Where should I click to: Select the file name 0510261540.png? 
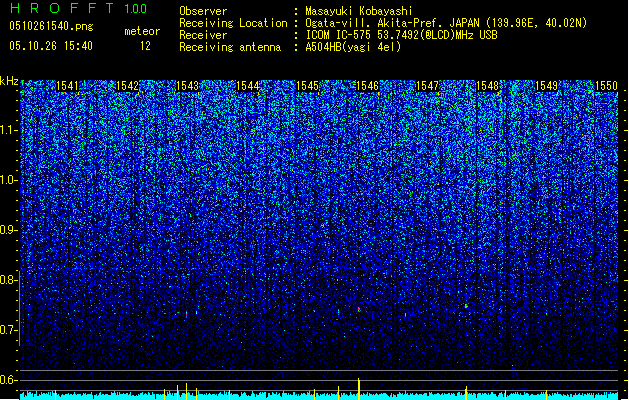[x=51, y=26]
